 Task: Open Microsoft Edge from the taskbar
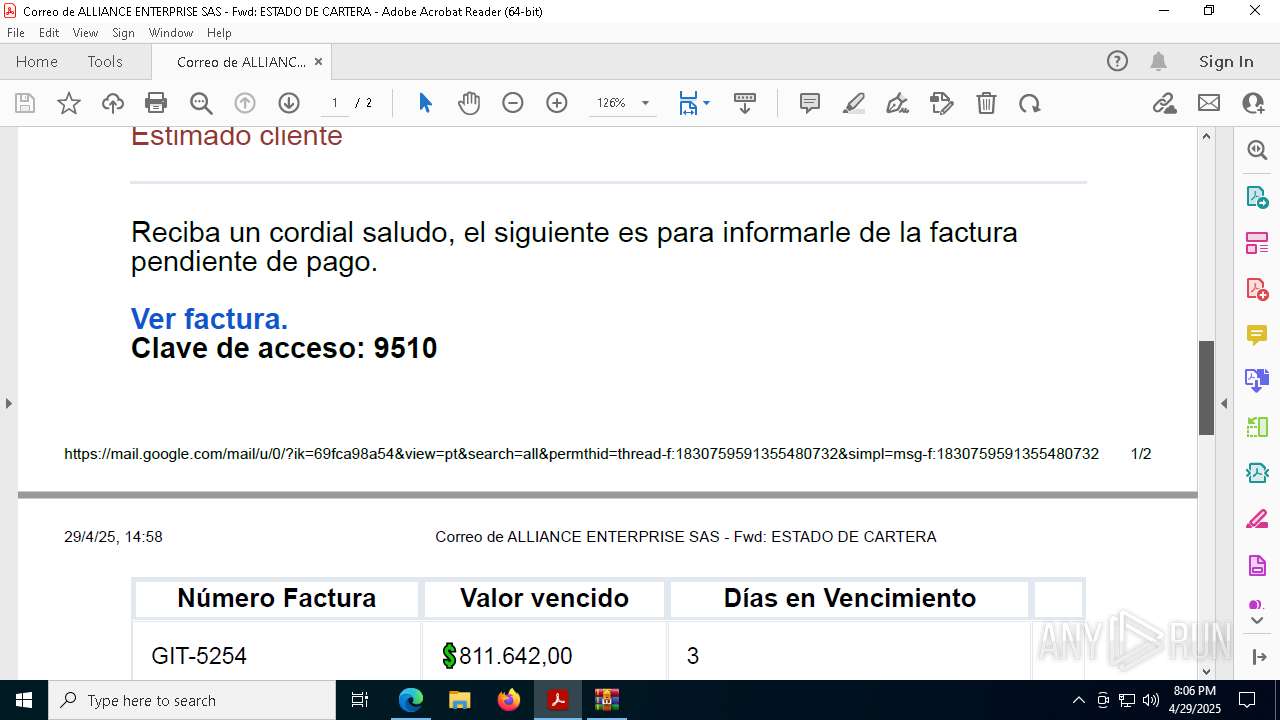tap(411, 700)
